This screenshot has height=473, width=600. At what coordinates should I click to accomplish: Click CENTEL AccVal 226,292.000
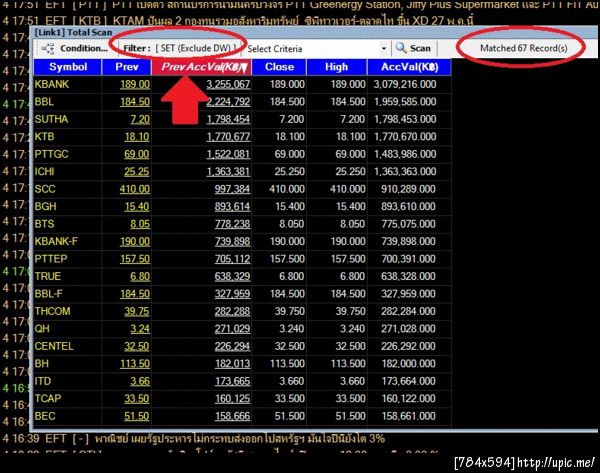408,346
